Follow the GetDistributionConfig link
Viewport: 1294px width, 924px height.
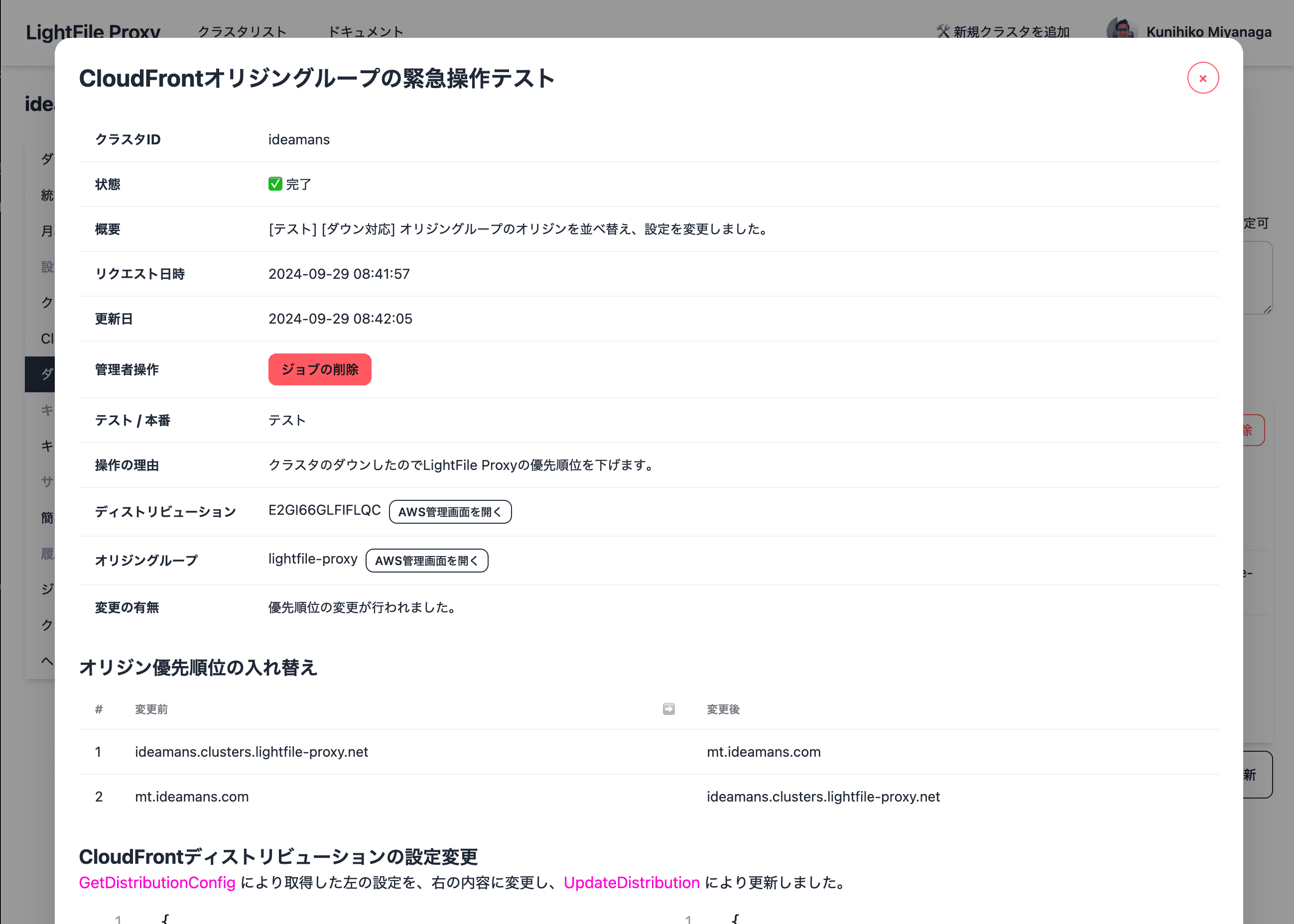157,883
